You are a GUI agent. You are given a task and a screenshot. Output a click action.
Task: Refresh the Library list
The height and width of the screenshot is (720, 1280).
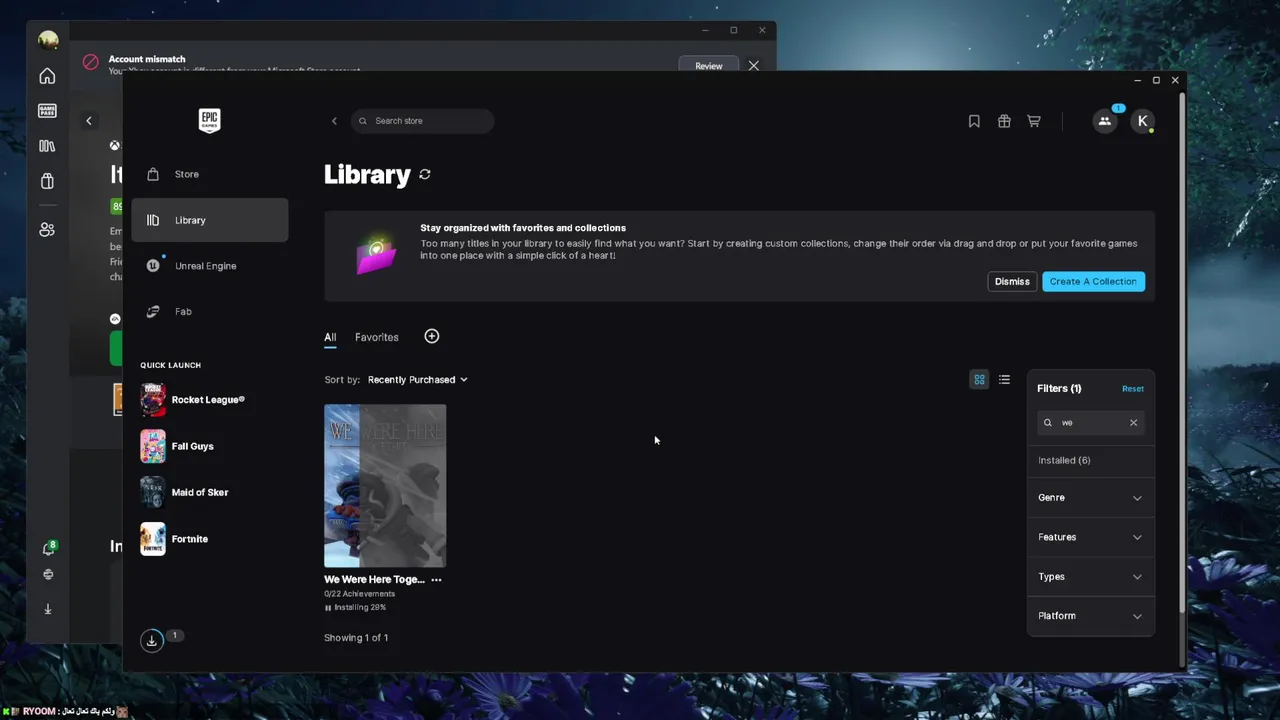[x=425, y=174]
